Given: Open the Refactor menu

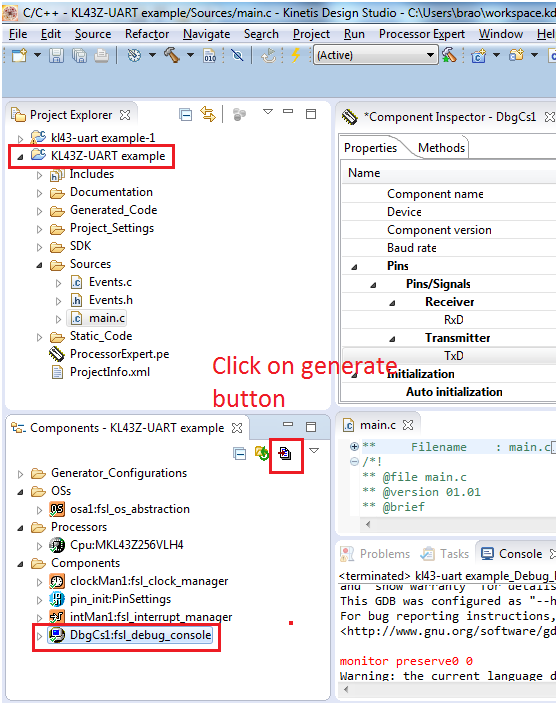Looking at the screenshot, I should pyautogui.click(x=147, y=34).
